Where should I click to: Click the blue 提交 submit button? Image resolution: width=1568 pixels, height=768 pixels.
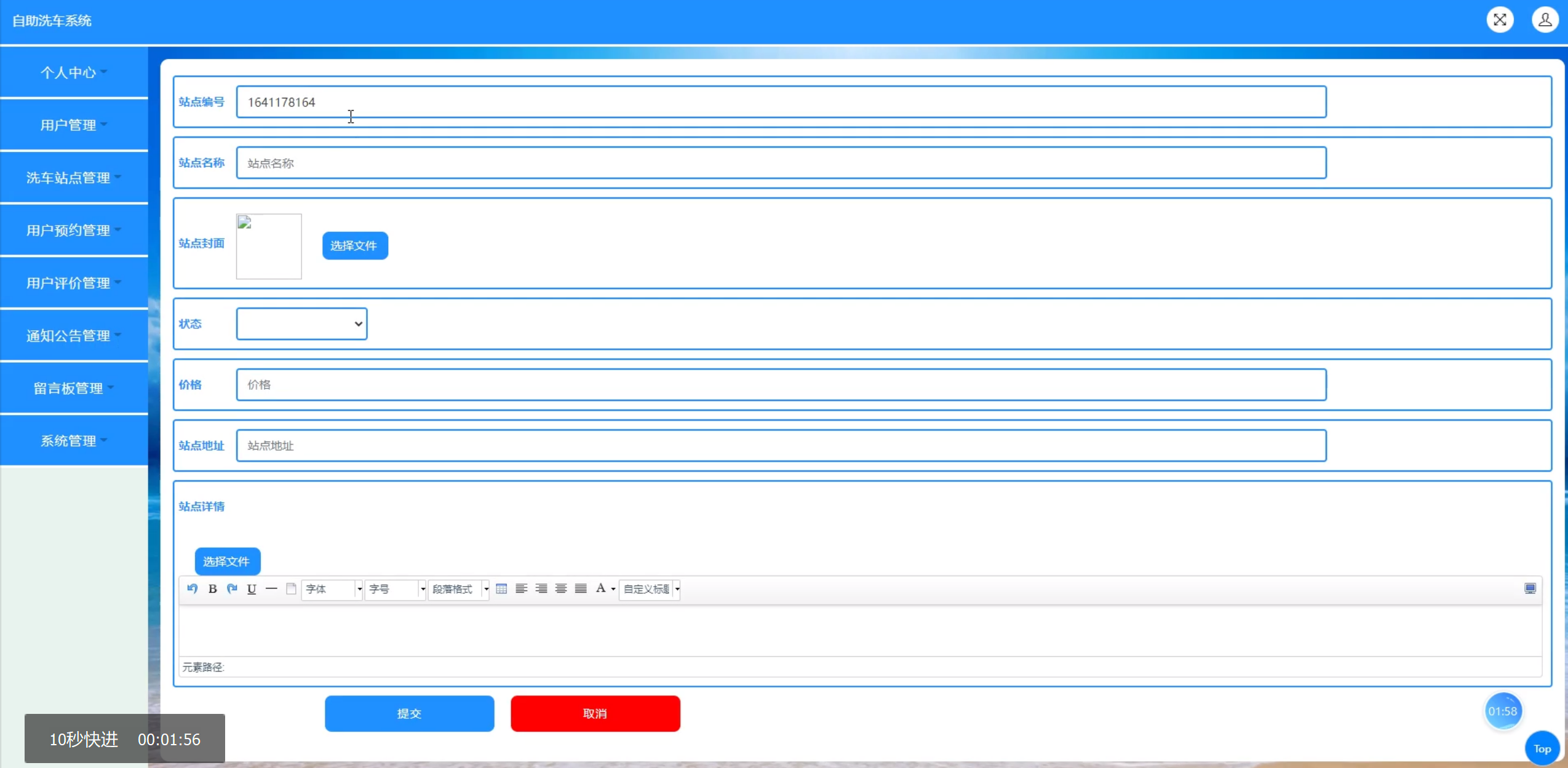tap(409, 713)
